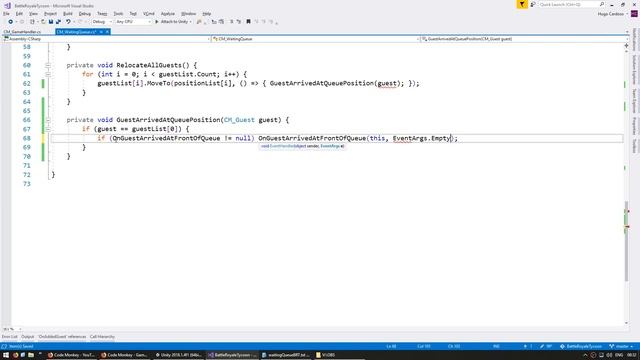Image resolution: width=640 pixels, height=360 pixels.
Task: Open the Call Hierarchy tab
Action: (102, 337)
